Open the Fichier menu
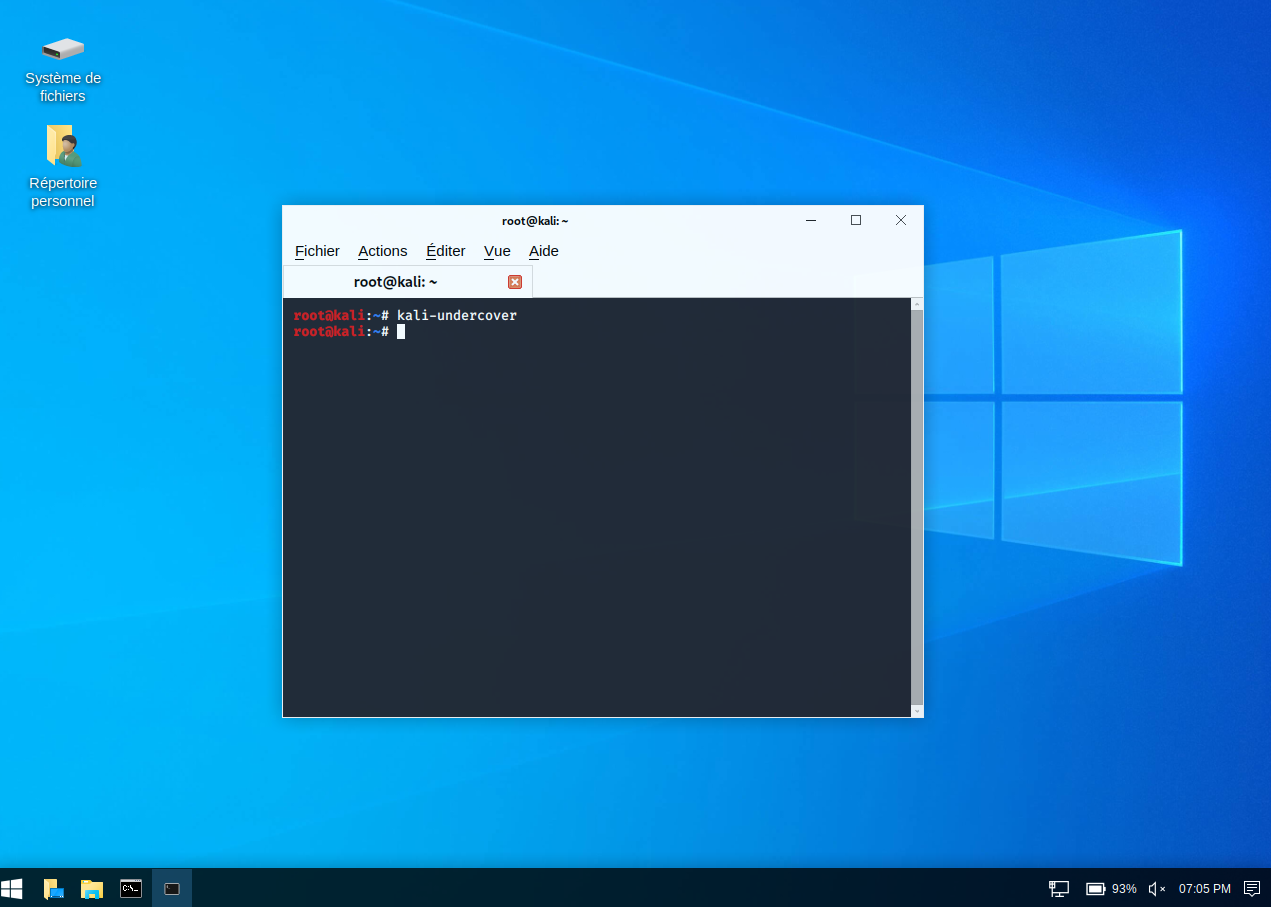 (x=317, y=251)
